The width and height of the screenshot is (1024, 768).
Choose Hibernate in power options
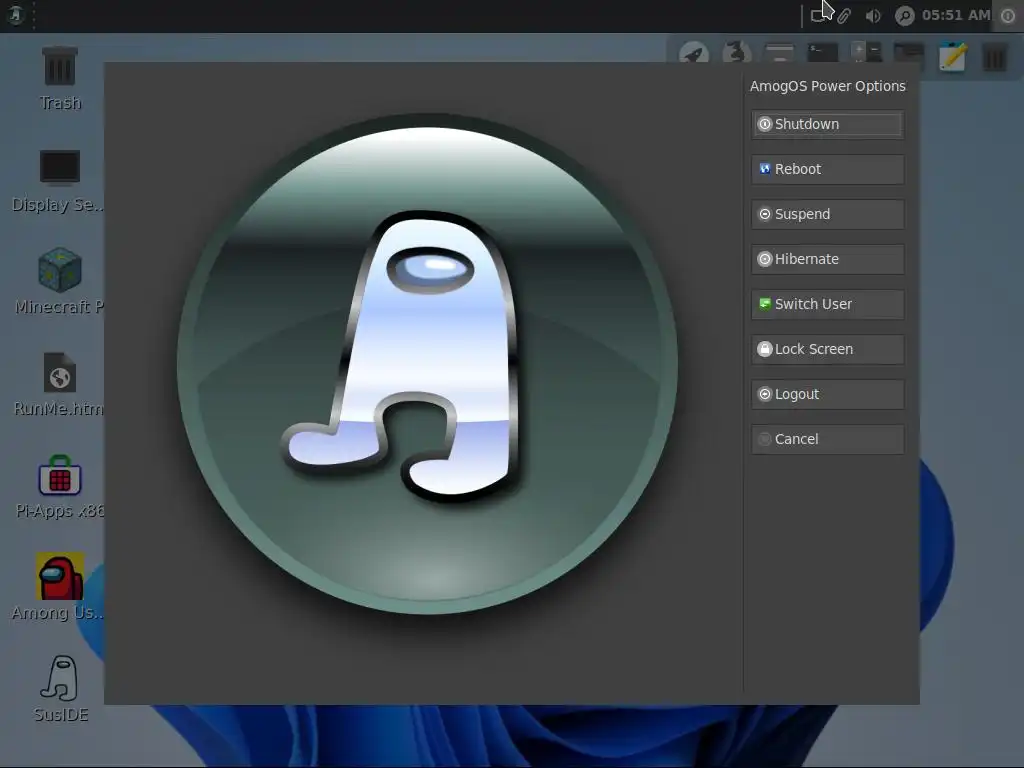[827, 259]
